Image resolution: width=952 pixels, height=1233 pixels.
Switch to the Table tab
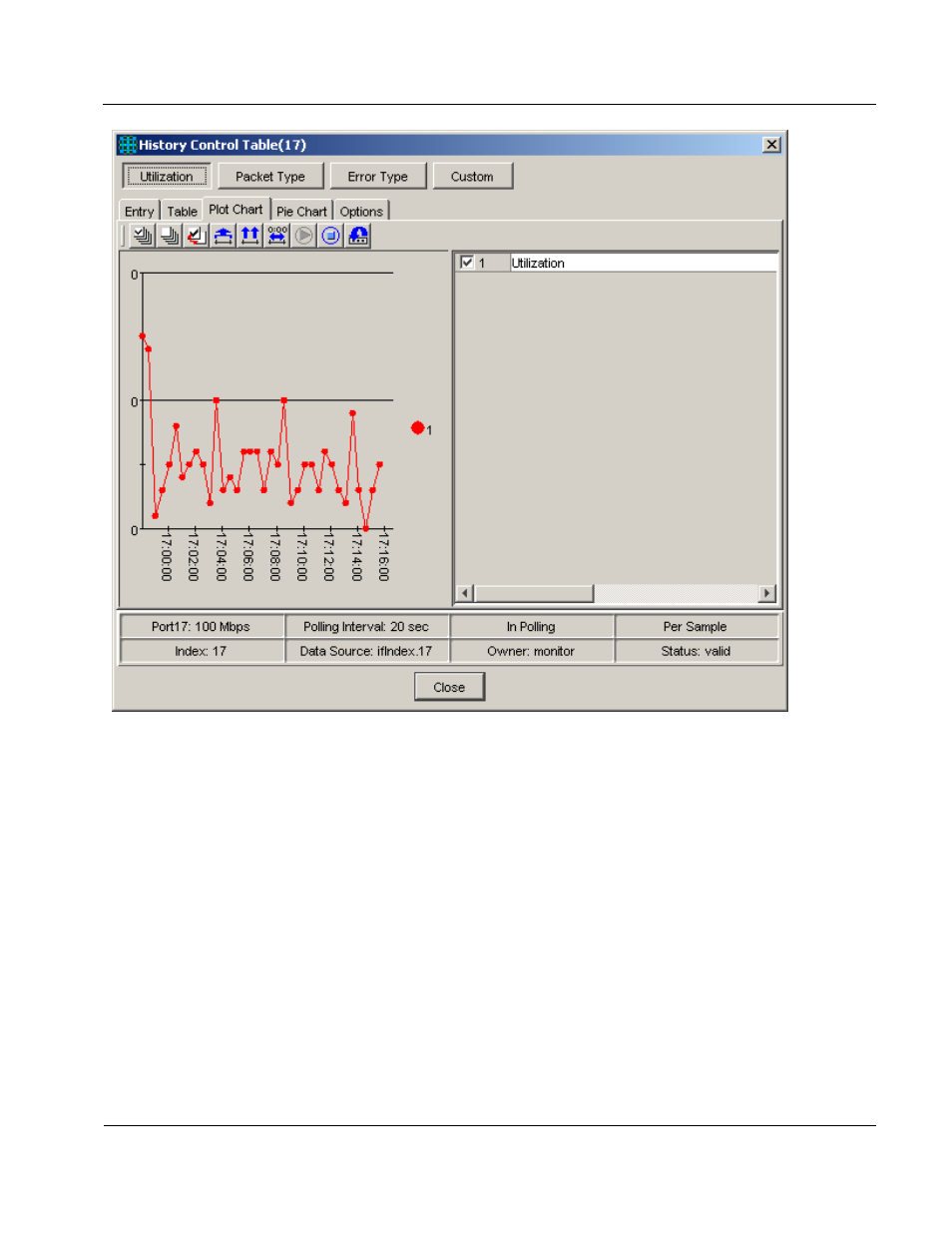pyautogui.click(x=182, y=212)
